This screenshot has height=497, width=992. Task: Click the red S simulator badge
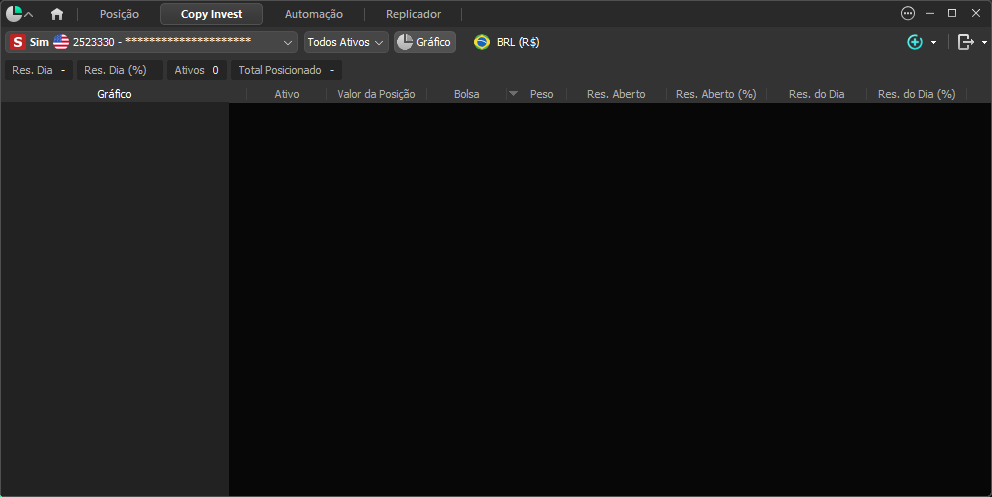18,42
